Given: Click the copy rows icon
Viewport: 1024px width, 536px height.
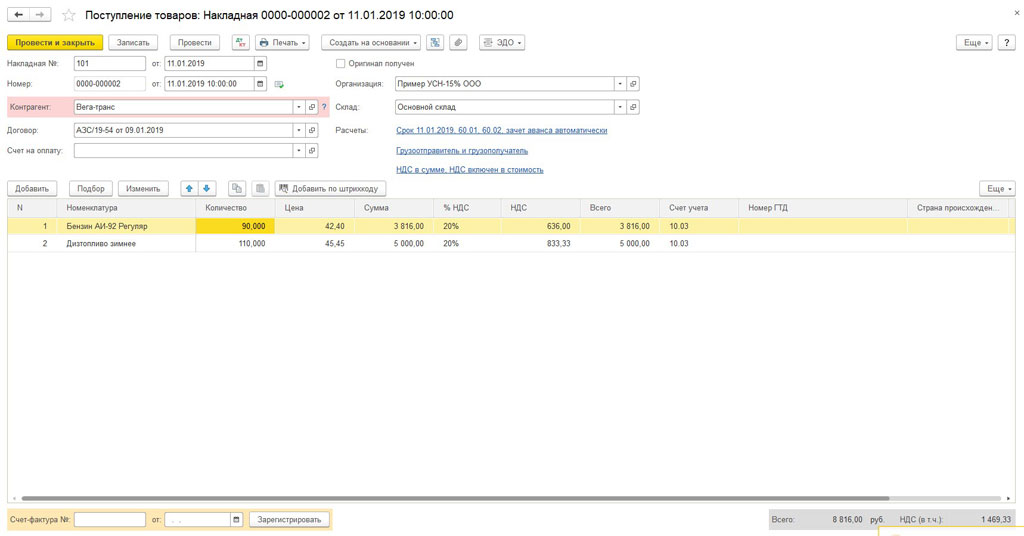Looking at the screenshot, I should tap(237, 188).
